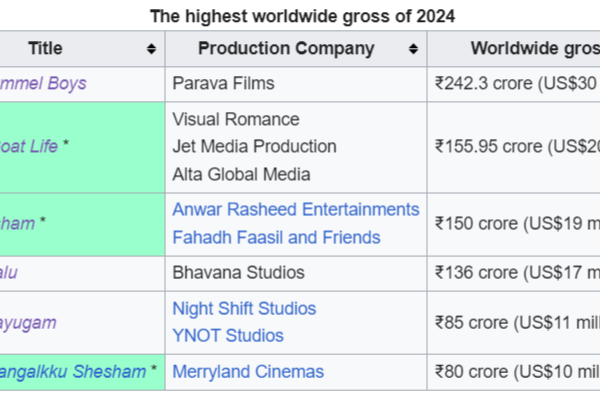
Task: Open Fahadh Faasil and Friends link
Action: [x=276, y=238]
